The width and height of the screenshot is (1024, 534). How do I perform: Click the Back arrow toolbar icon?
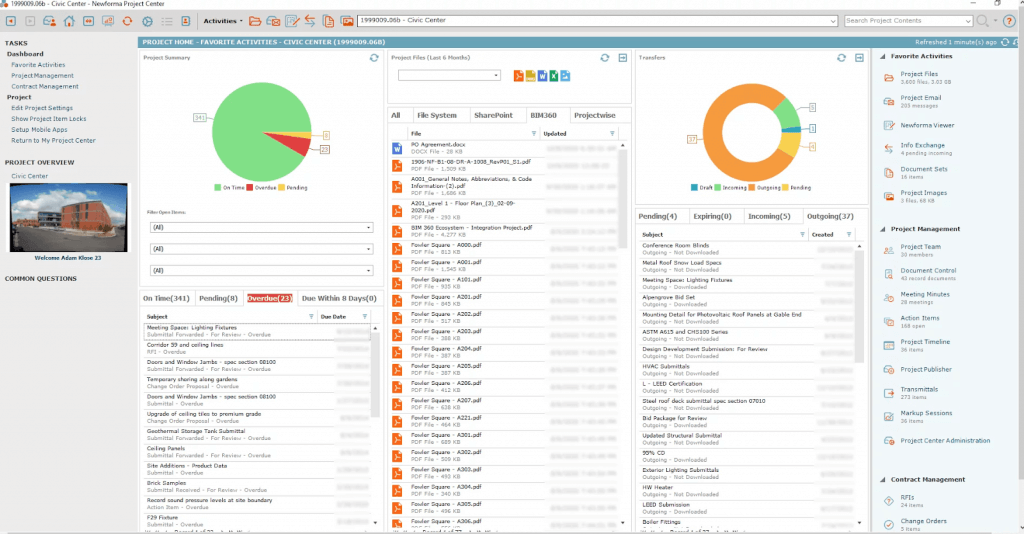click(11, 21)
